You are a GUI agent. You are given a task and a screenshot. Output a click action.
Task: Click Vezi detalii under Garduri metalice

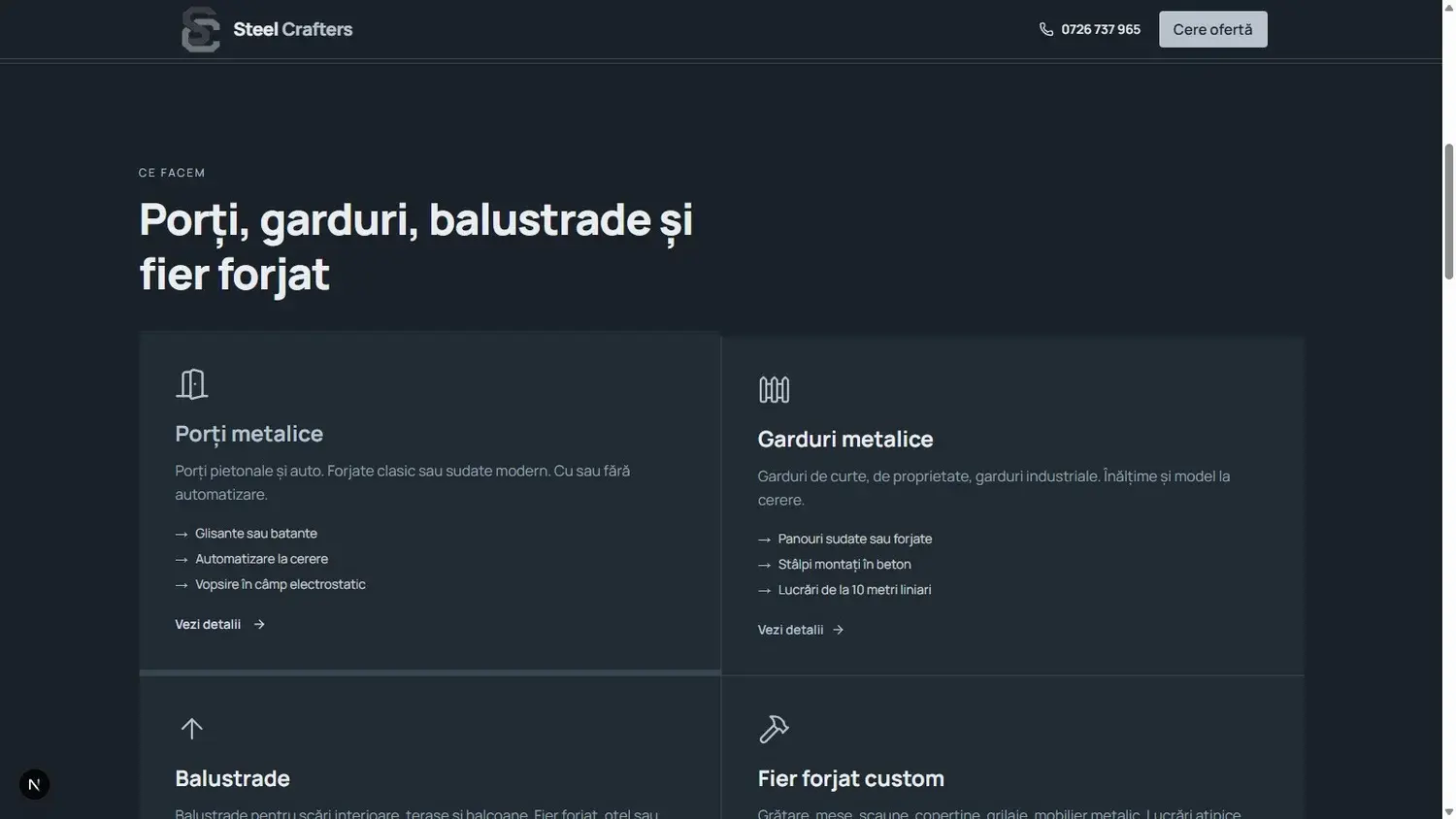click(x=790, y=630)
